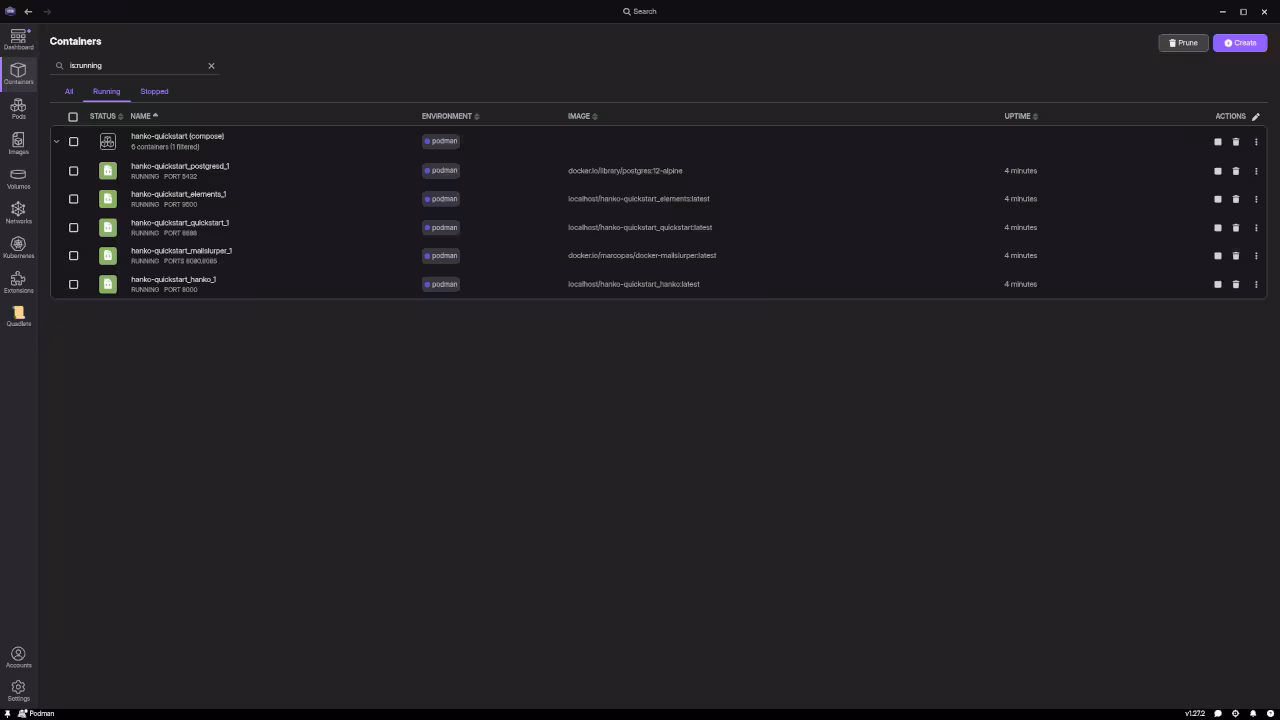Check the hanko-quickstart_hanko_1 checkbox
Viewport: 1280px width, 720px height.
pos(73,284)
